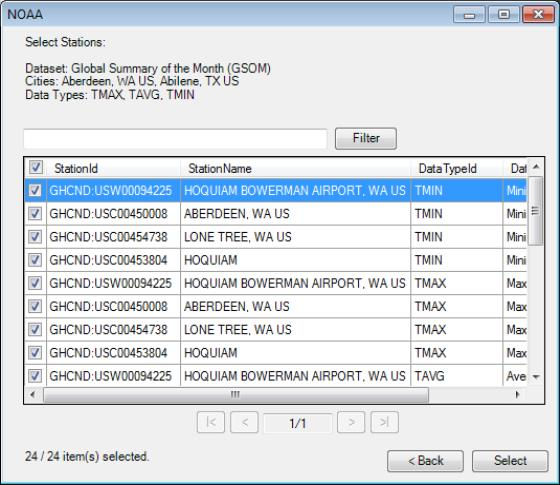Click horizontal scrollbar right arrow

(517, 395)
